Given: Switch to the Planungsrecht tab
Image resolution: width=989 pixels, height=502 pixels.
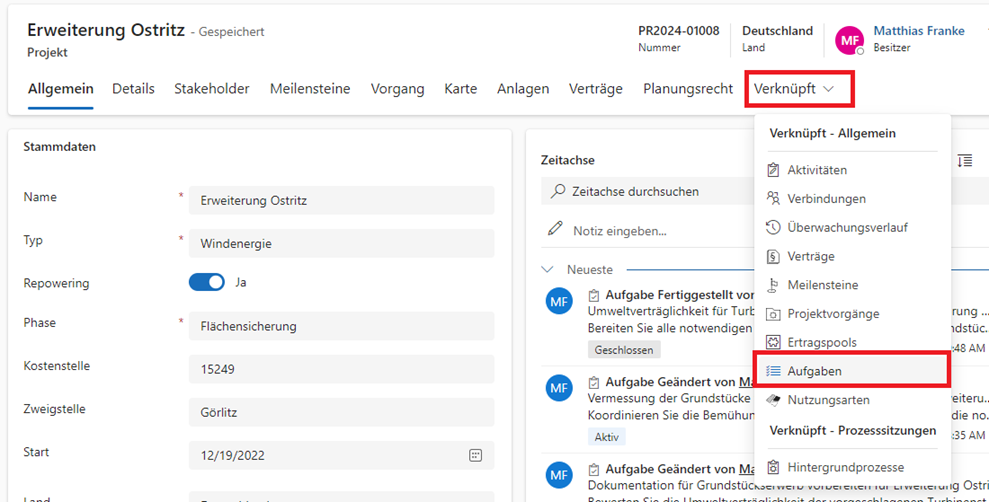Looking at the screenshot, I should pos(688,89).
